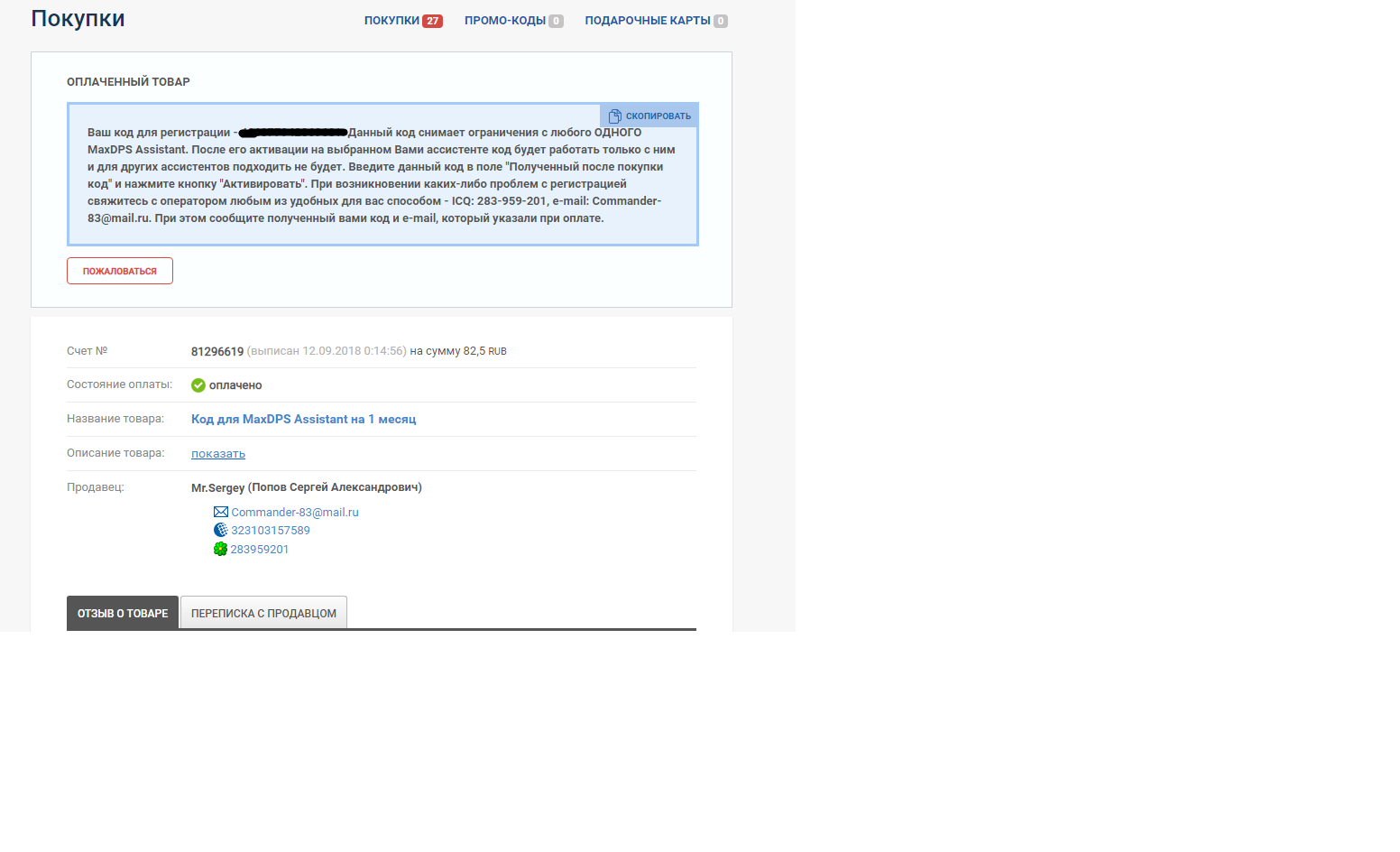Click the Покупки page heading
Viewport: 1400px width, 852px height.
click(78, 19)
